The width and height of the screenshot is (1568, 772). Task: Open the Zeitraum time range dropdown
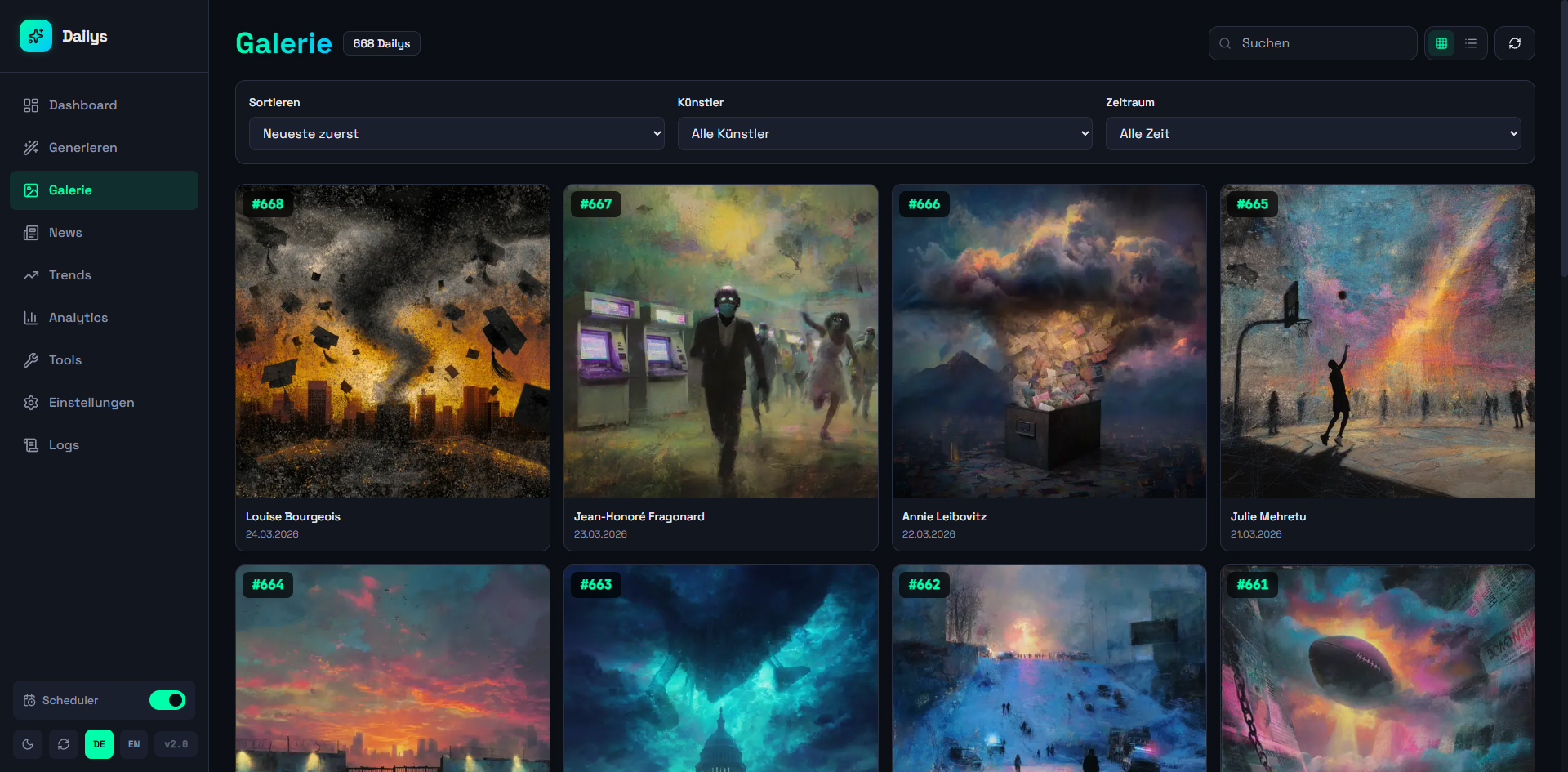(x=1313, y=134)
